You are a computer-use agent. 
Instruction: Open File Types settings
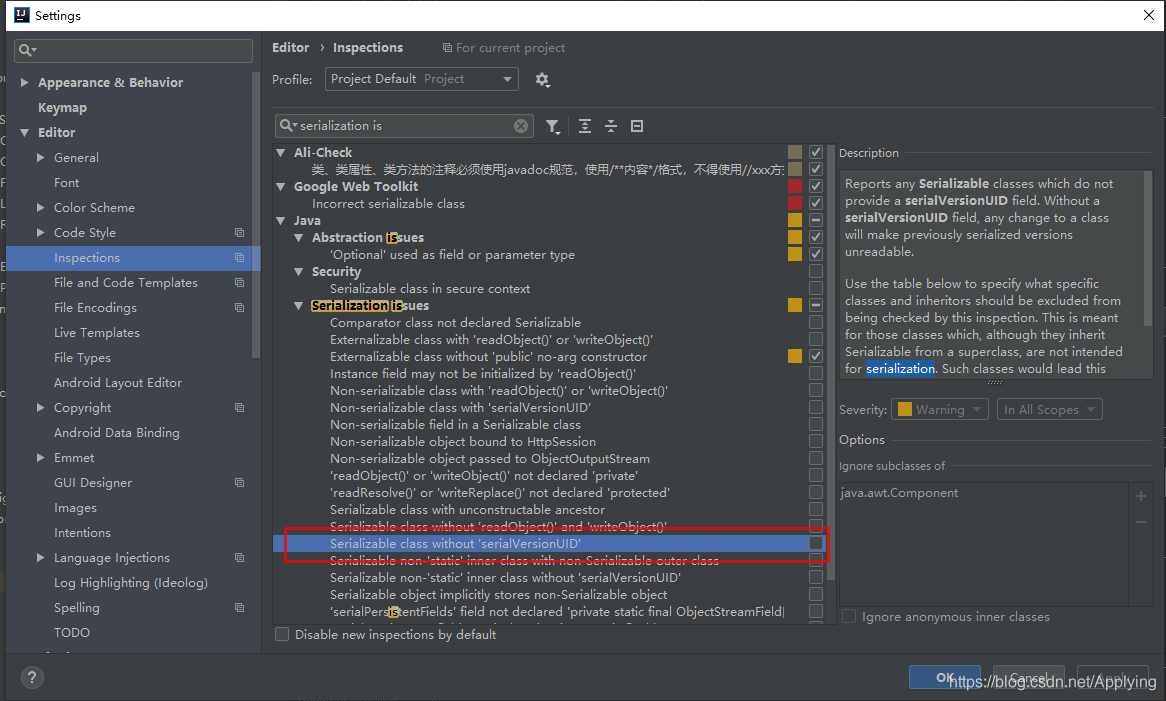(82, 358)
